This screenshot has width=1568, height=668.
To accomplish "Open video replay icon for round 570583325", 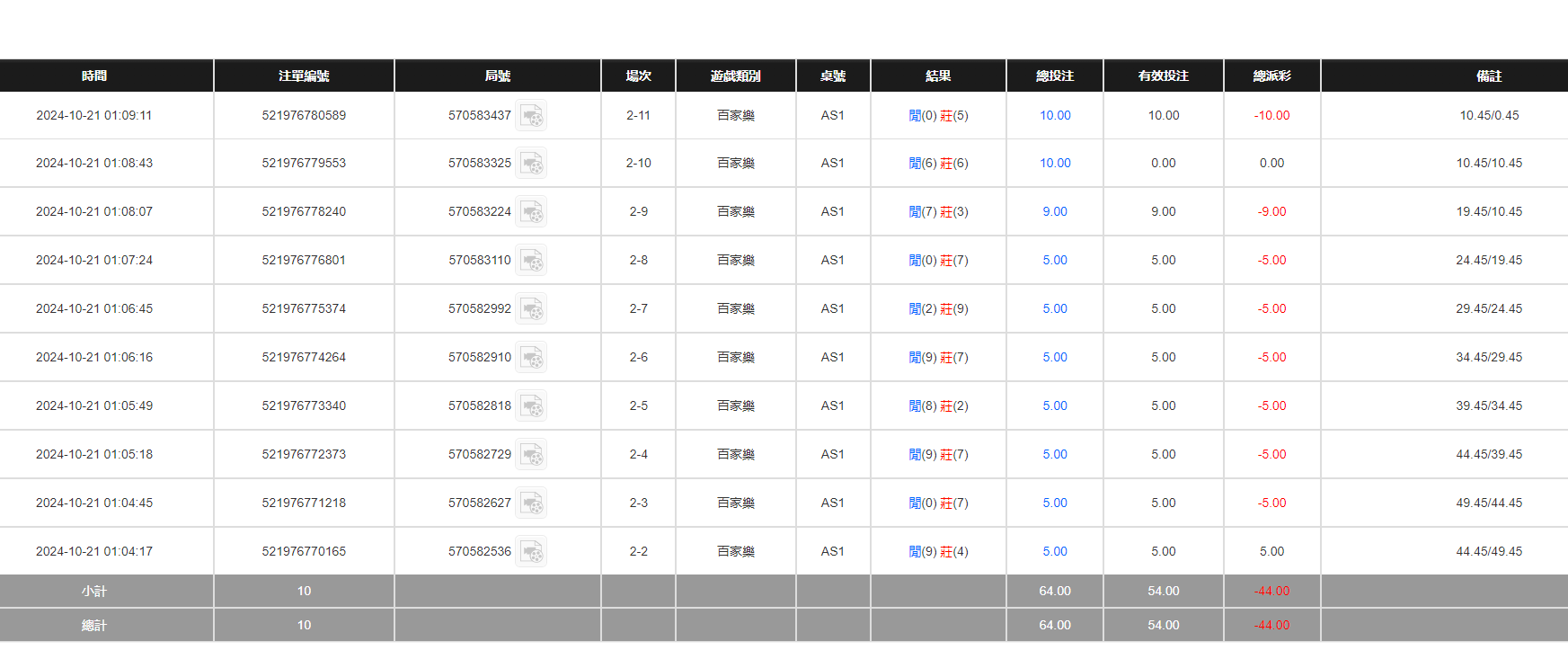I will [x=531, y=164].
